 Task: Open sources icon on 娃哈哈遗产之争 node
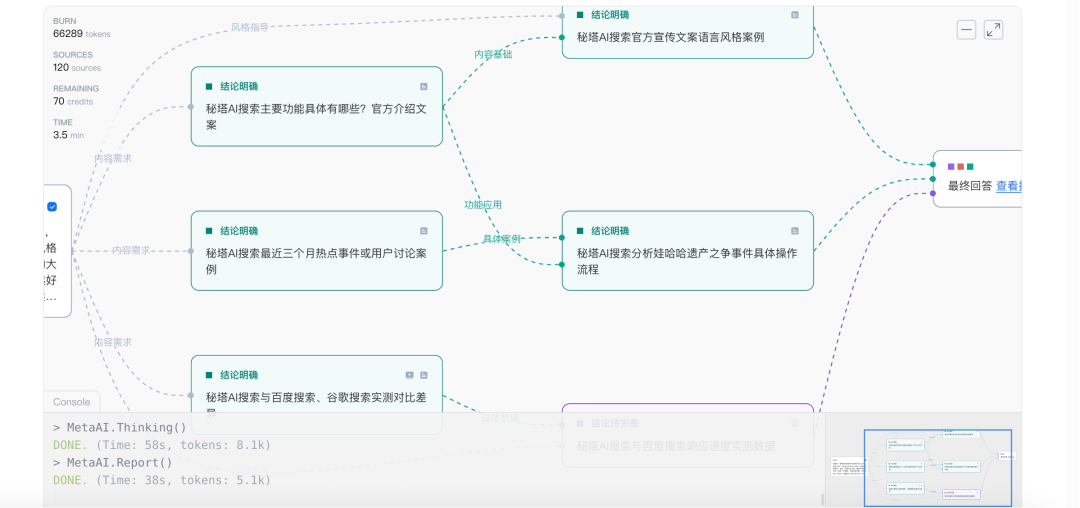coord(795,231)
